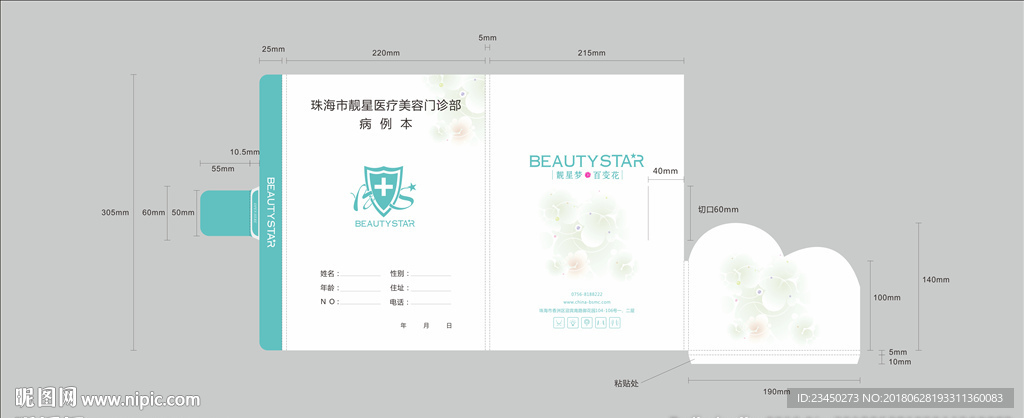Select the title 珠海市靓星医疗美容门诊部
Screen dimensions: 1024x418
386,104
